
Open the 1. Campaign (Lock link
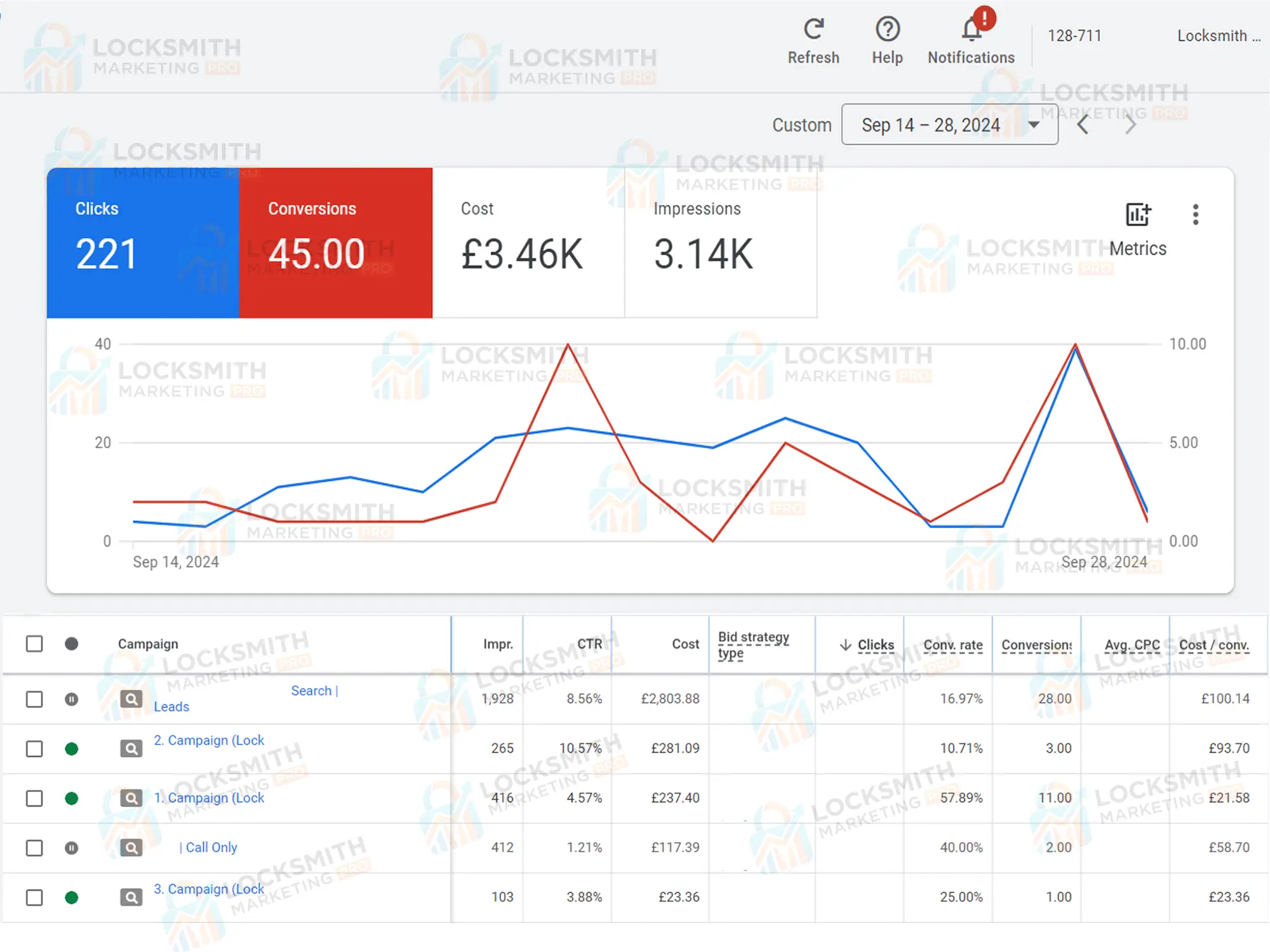(x=210, y=798)
